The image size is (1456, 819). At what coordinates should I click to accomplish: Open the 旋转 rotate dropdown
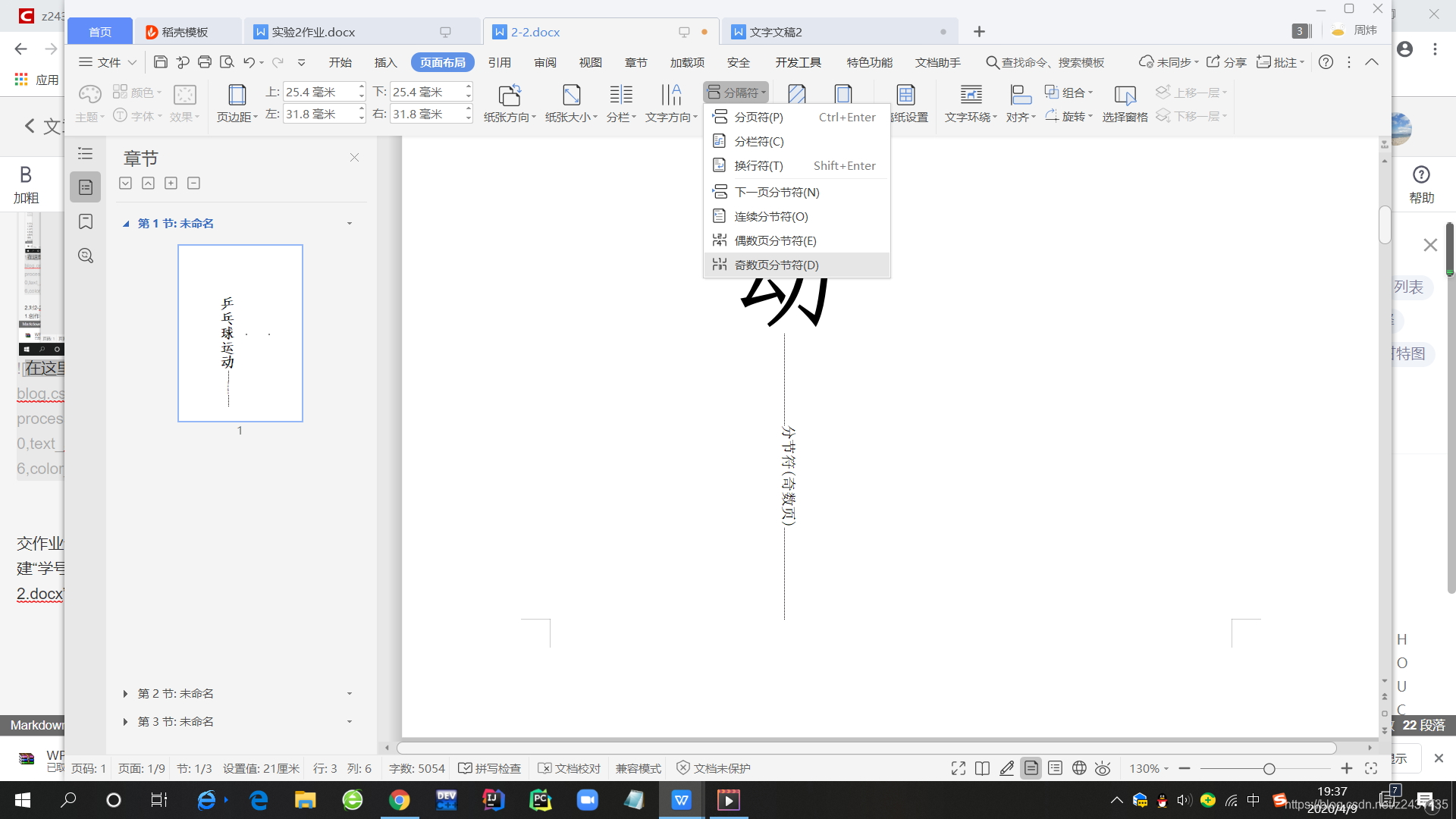tap(1069, 116)
